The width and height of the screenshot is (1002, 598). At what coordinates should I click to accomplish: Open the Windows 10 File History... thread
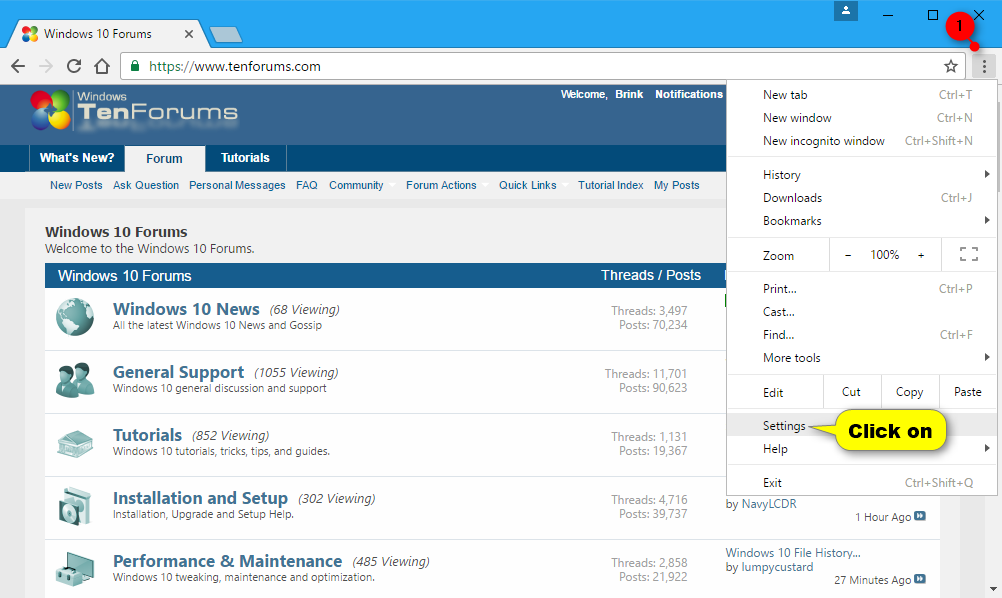click(793, 553)
